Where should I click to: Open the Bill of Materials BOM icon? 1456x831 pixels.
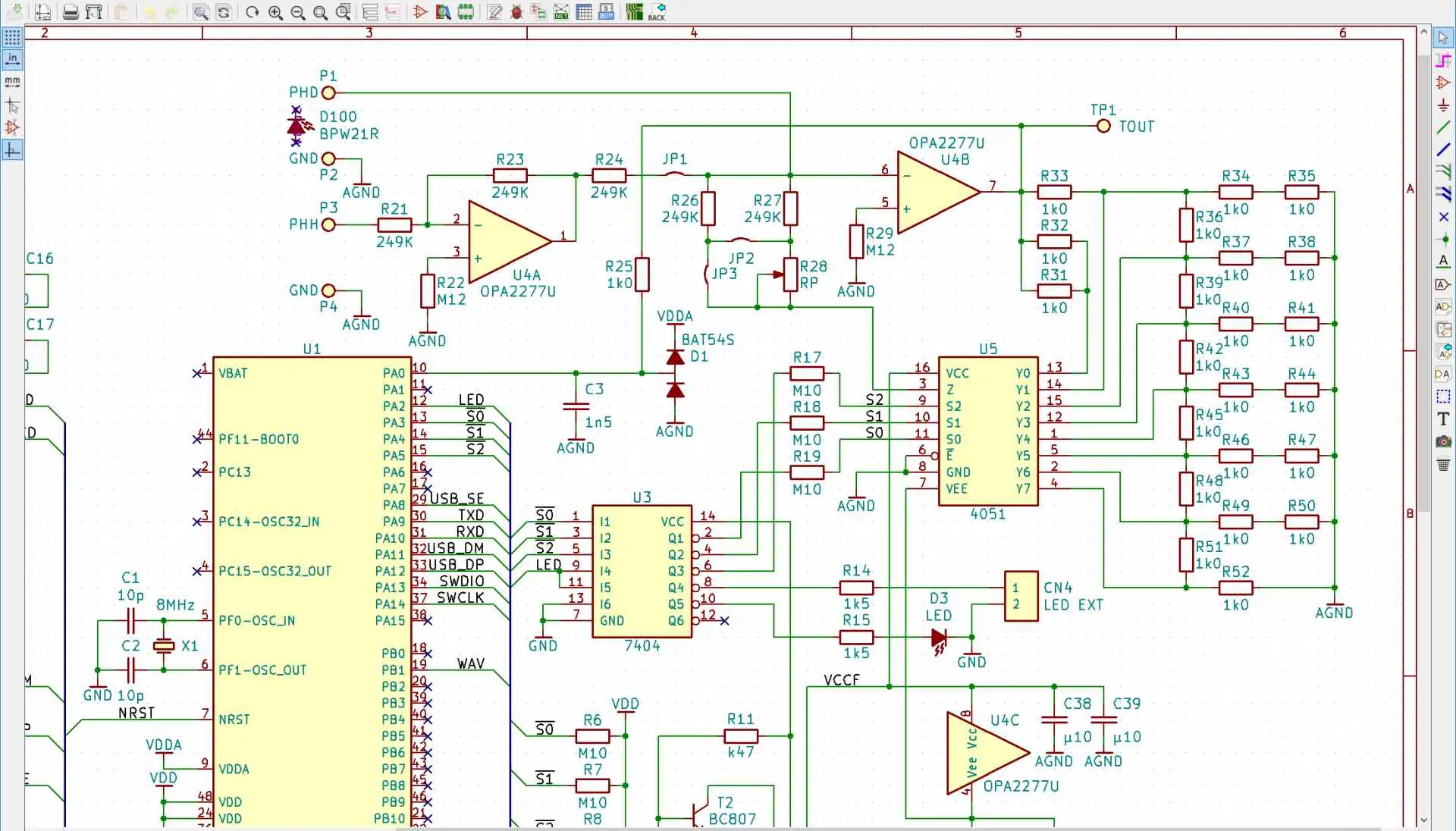click(606, 12)
